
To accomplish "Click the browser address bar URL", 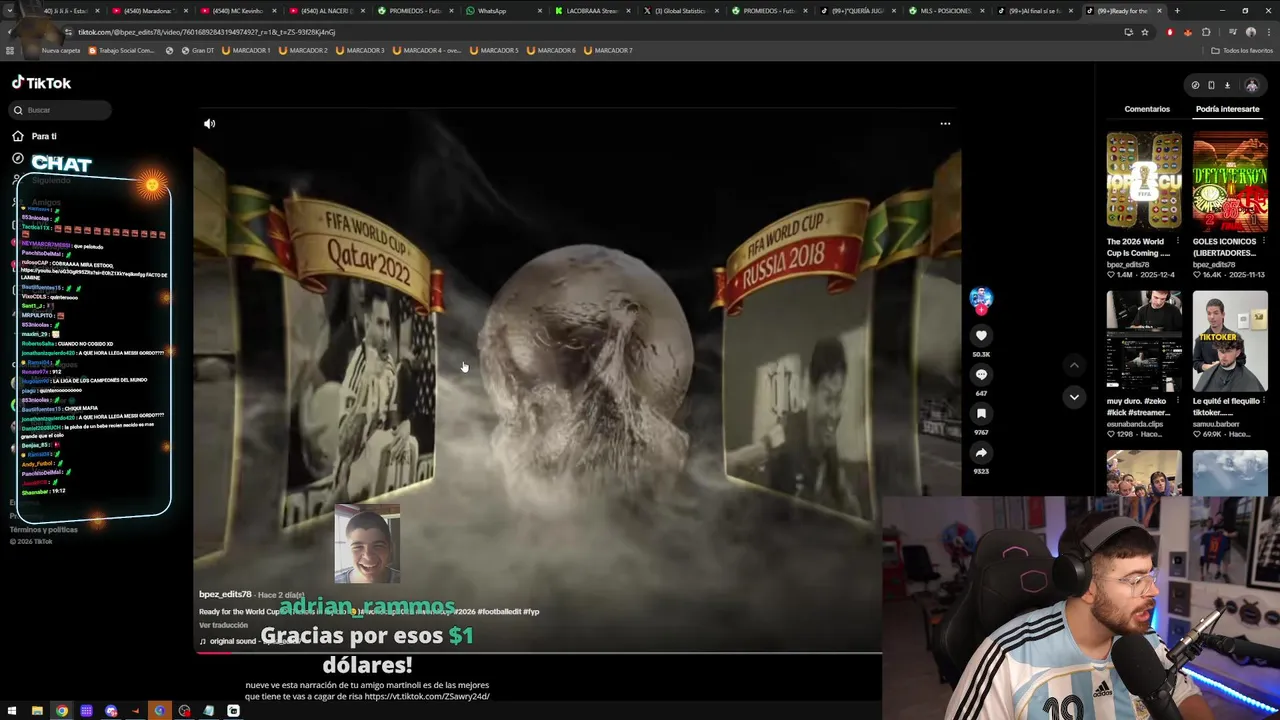I will point(206,32).
